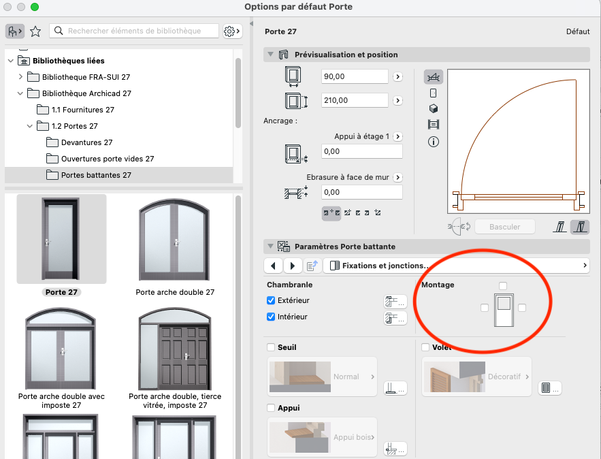The image size is (601, 459).
Task: Select the left opening orientation icon
Action: [560, 227]
